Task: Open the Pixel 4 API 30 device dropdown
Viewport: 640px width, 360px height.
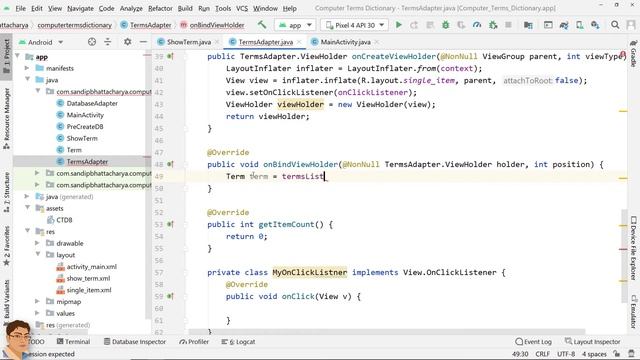Action: [354, 25]
